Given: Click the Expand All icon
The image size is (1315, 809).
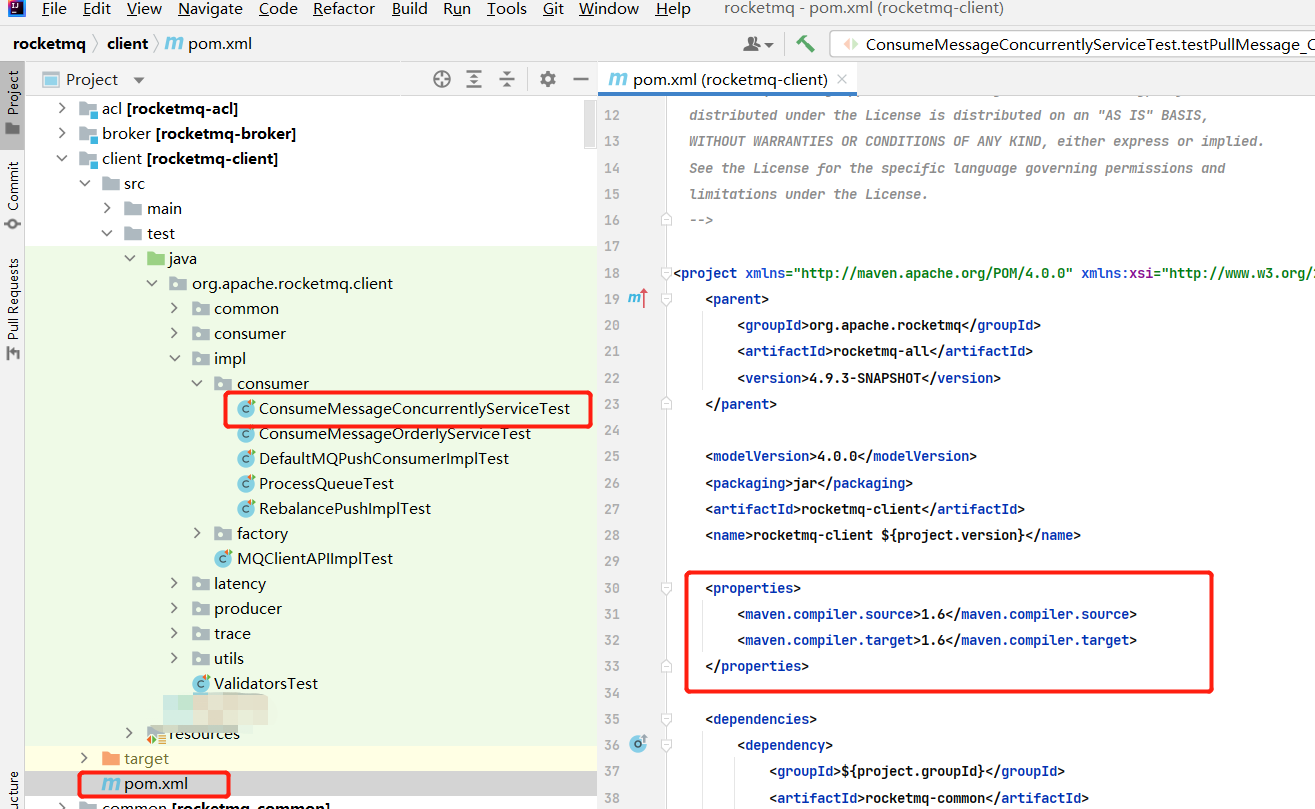Looking at the screenshot, I should [474, 79].
